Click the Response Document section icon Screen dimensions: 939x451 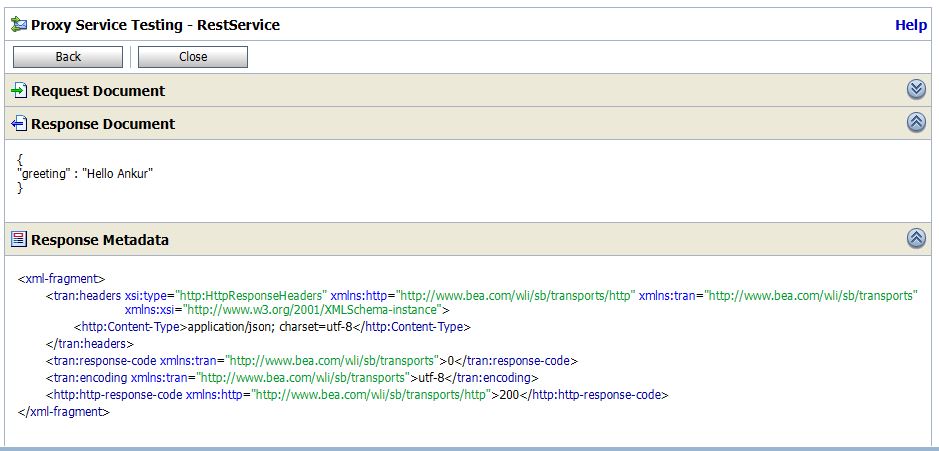[x=18, y=124]
